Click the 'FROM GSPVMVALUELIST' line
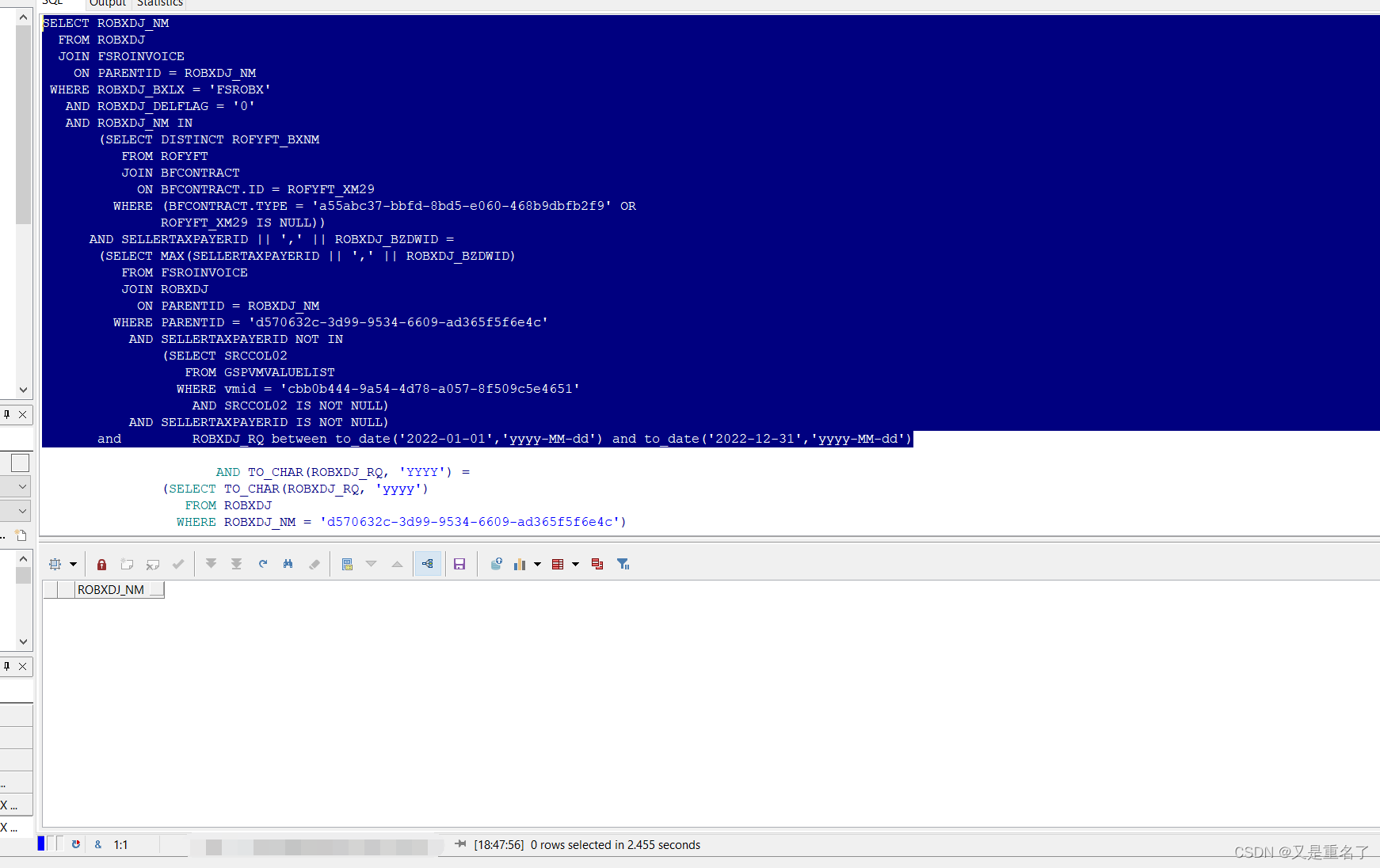The image size is (1380, 868). coord(260,372)
